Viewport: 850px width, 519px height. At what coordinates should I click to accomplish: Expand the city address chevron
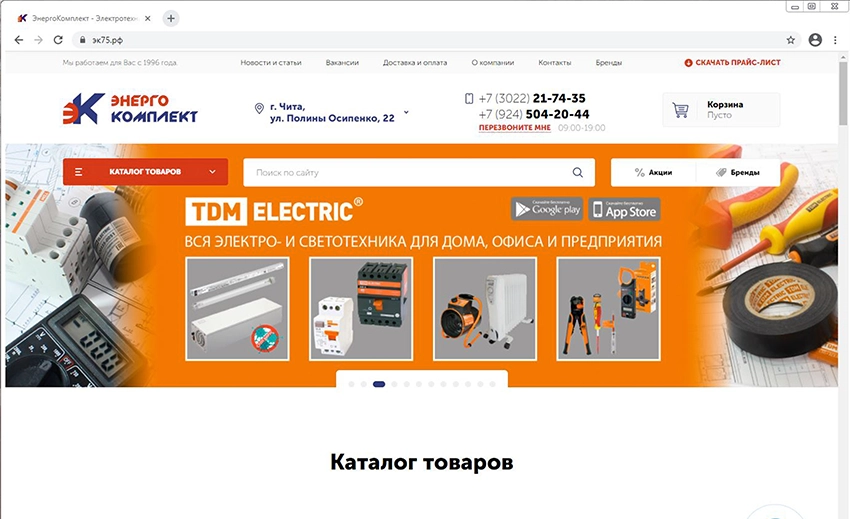[x=406, y=112]
